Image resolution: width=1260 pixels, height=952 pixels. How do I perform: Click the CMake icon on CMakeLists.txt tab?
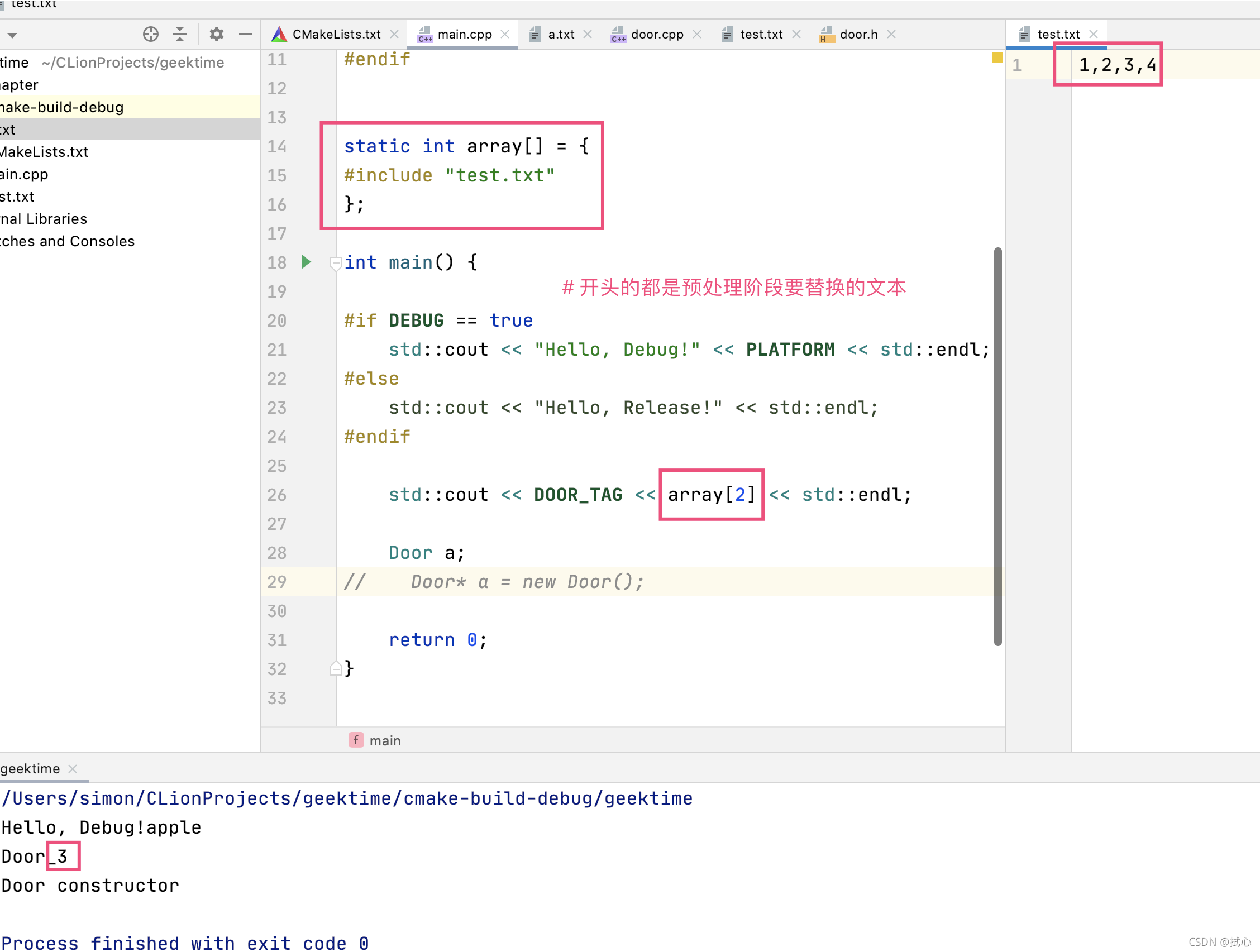click(279, 34)
